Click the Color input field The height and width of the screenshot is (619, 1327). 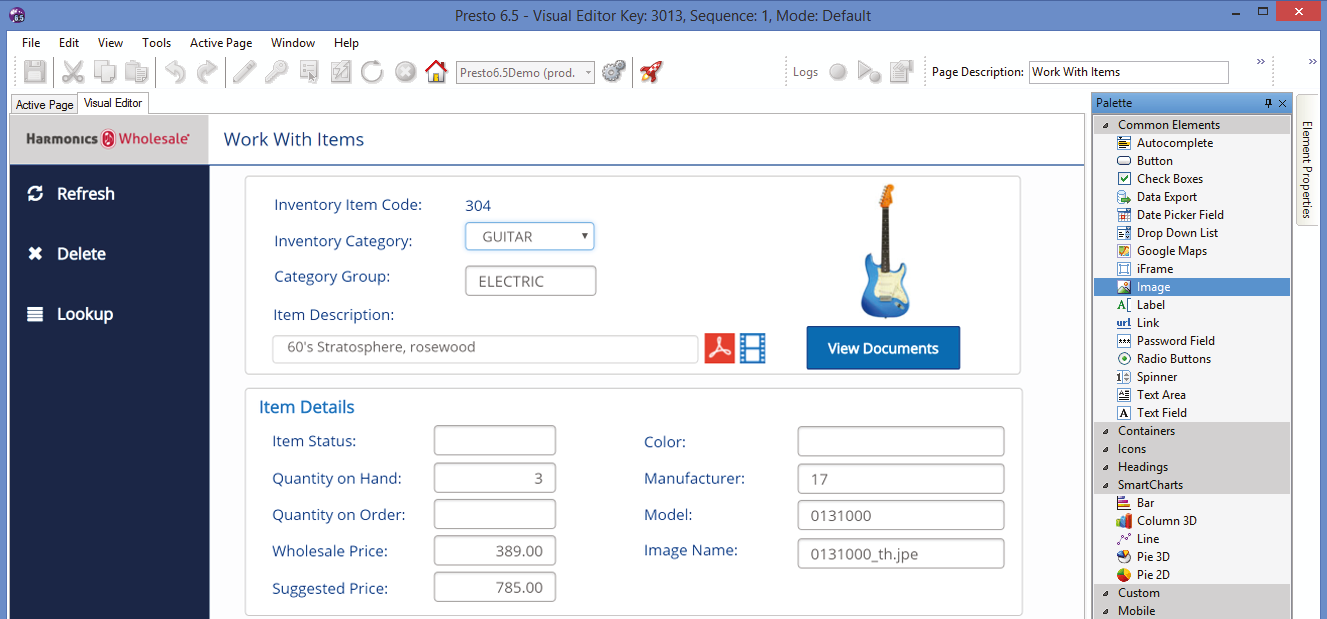tap(901, 441)
